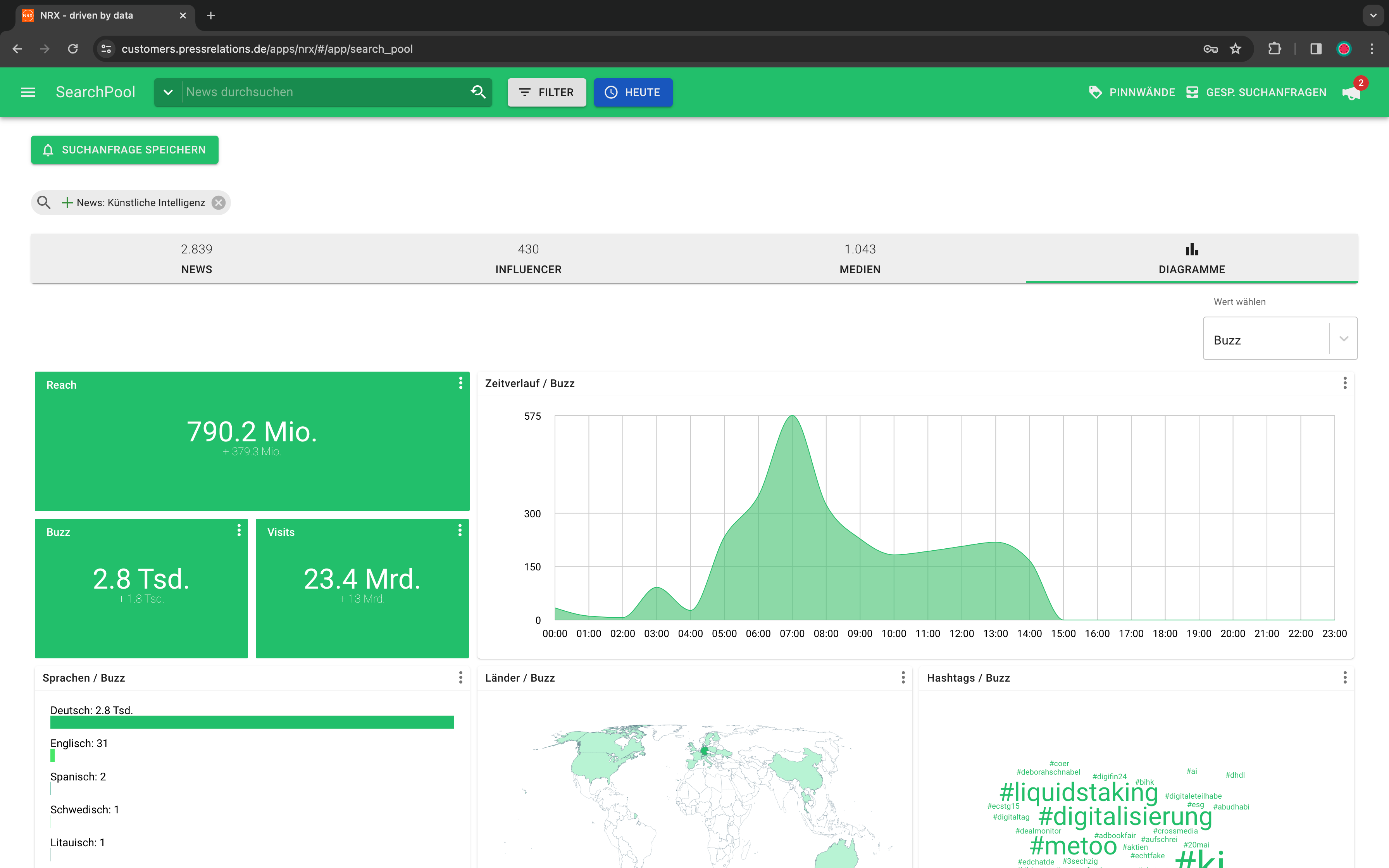The height and width of the screenshot is (868, 1389).
Task: Open the notifications megaphone icon
Action: [1351, 93]
